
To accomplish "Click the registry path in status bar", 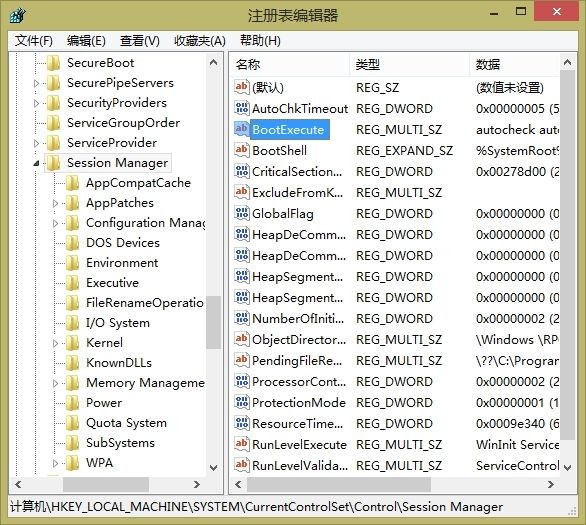I will pyautogui.click(x=256, y=507).
